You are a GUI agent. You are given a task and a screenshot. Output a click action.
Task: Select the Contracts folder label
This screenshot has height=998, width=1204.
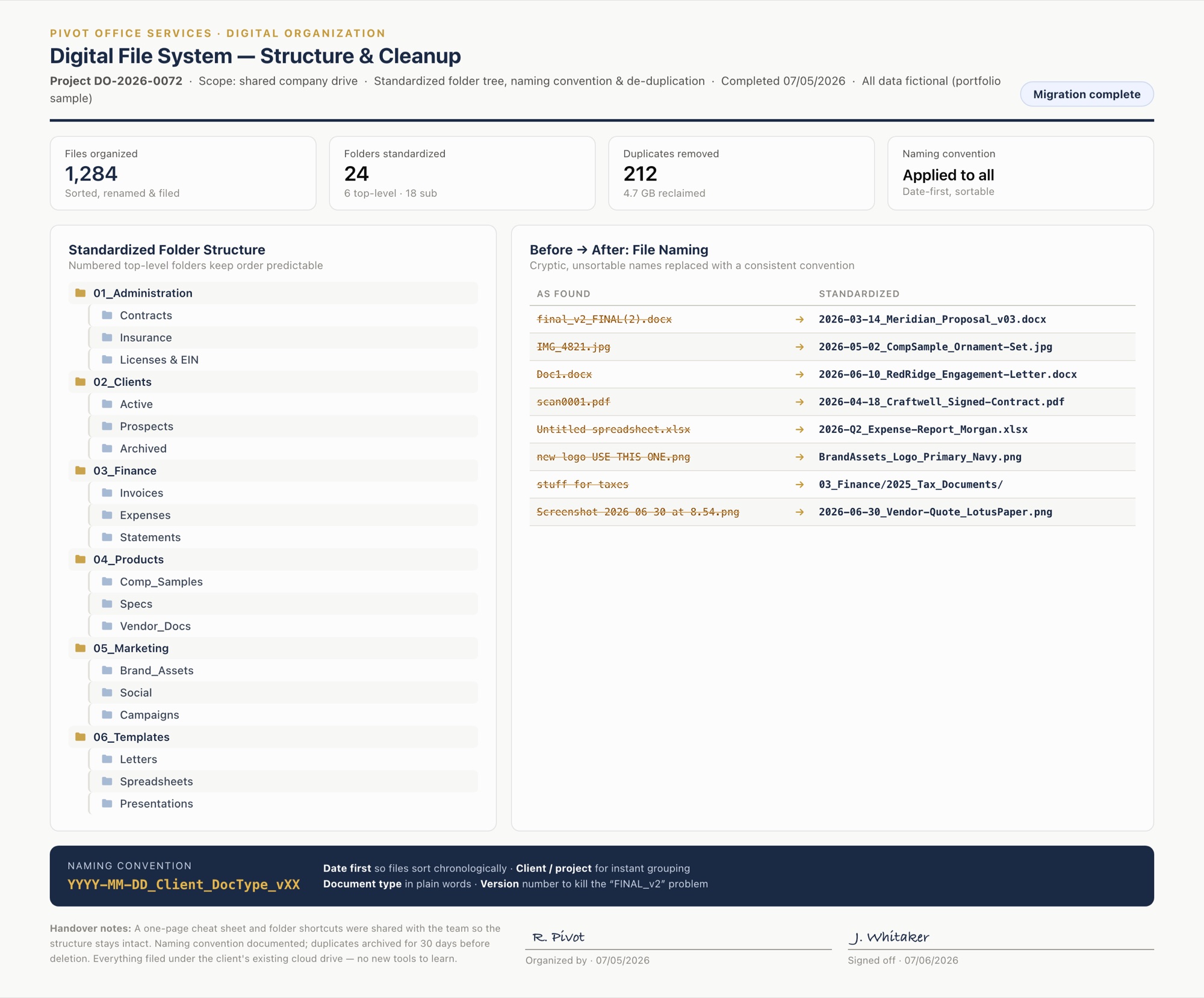pos(146,315)
